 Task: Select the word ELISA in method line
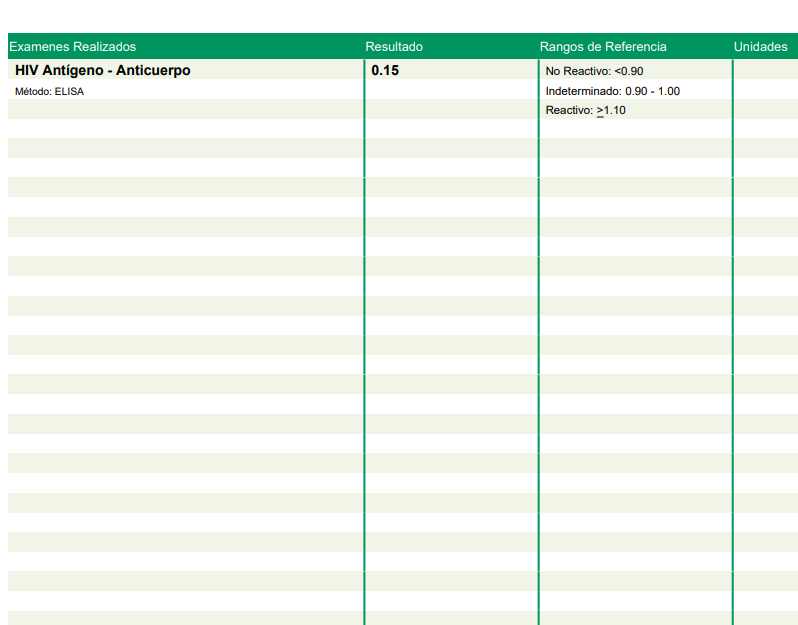tap(70, 92)
